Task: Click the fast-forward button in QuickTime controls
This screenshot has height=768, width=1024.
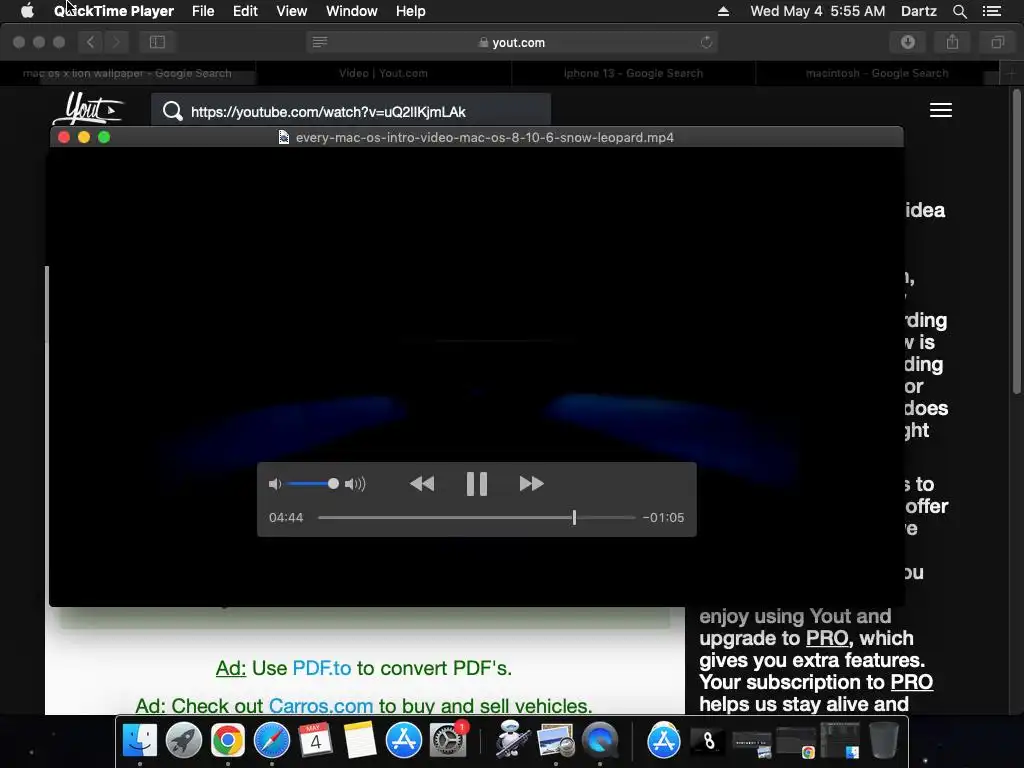Action: 532,484
